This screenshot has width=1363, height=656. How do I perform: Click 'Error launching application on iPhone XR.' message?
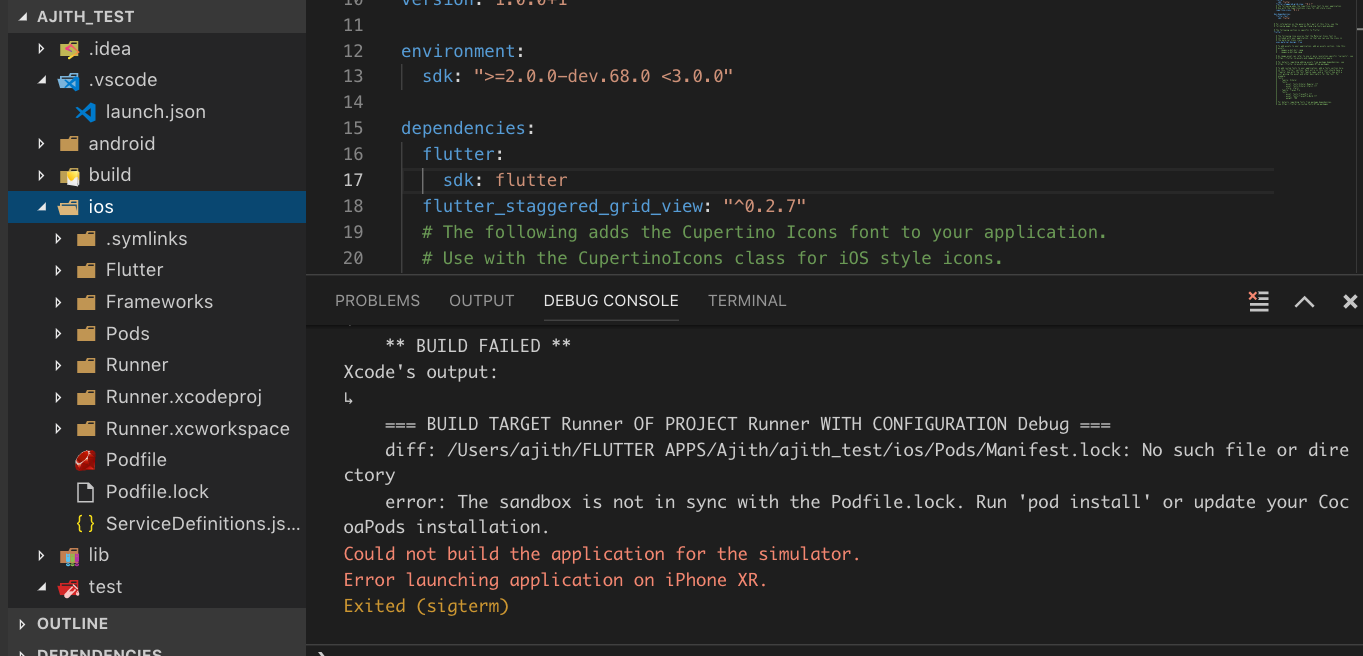(555, 580)
